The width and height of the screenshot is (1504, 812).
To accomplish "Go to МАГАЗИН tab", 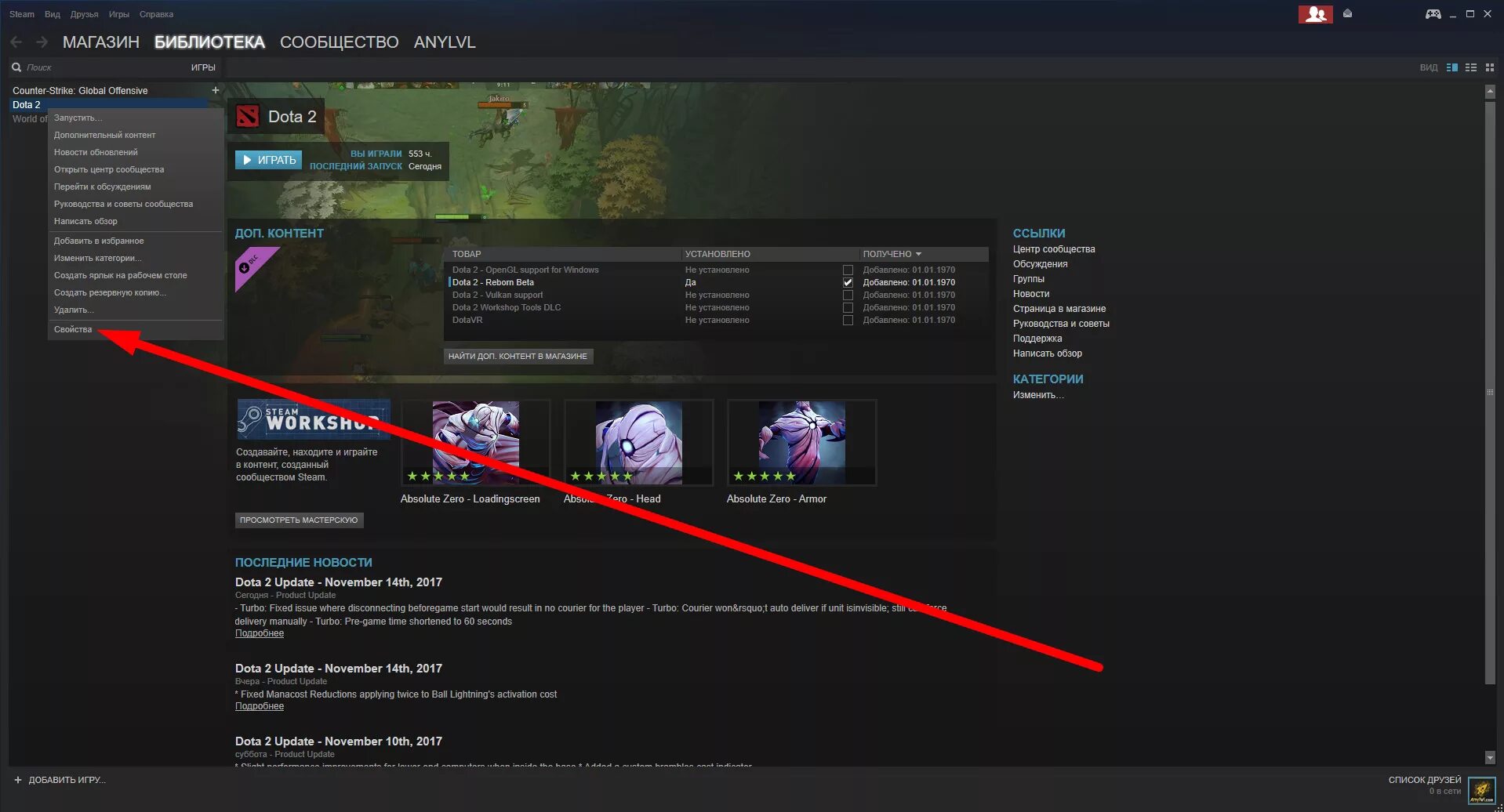I will (x=101, y=42).
